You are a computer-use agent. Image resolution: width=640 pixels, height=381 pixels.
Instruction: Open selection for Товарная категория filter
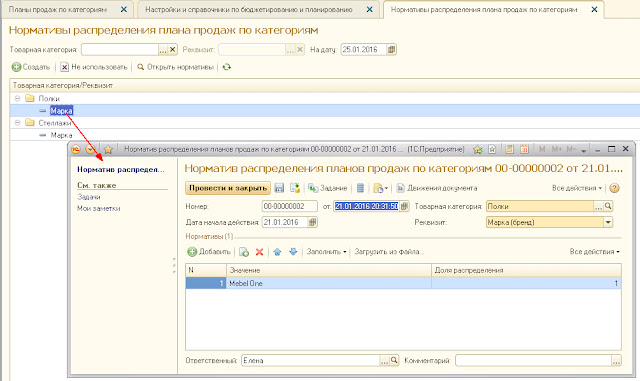(163, 50)
